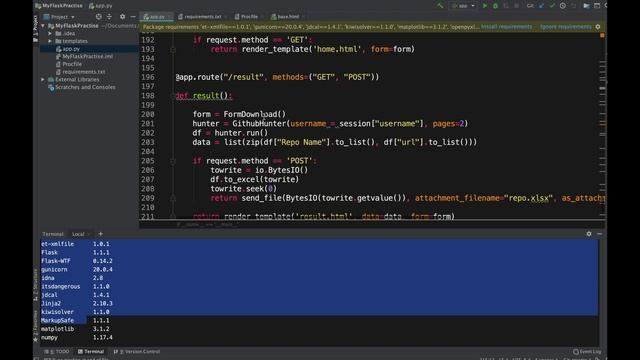Open the run configuration 'app' dropdown
Image resolution: width=640 pixels, height=360 pixels.
pyautogui.click(x=462, y=6)
